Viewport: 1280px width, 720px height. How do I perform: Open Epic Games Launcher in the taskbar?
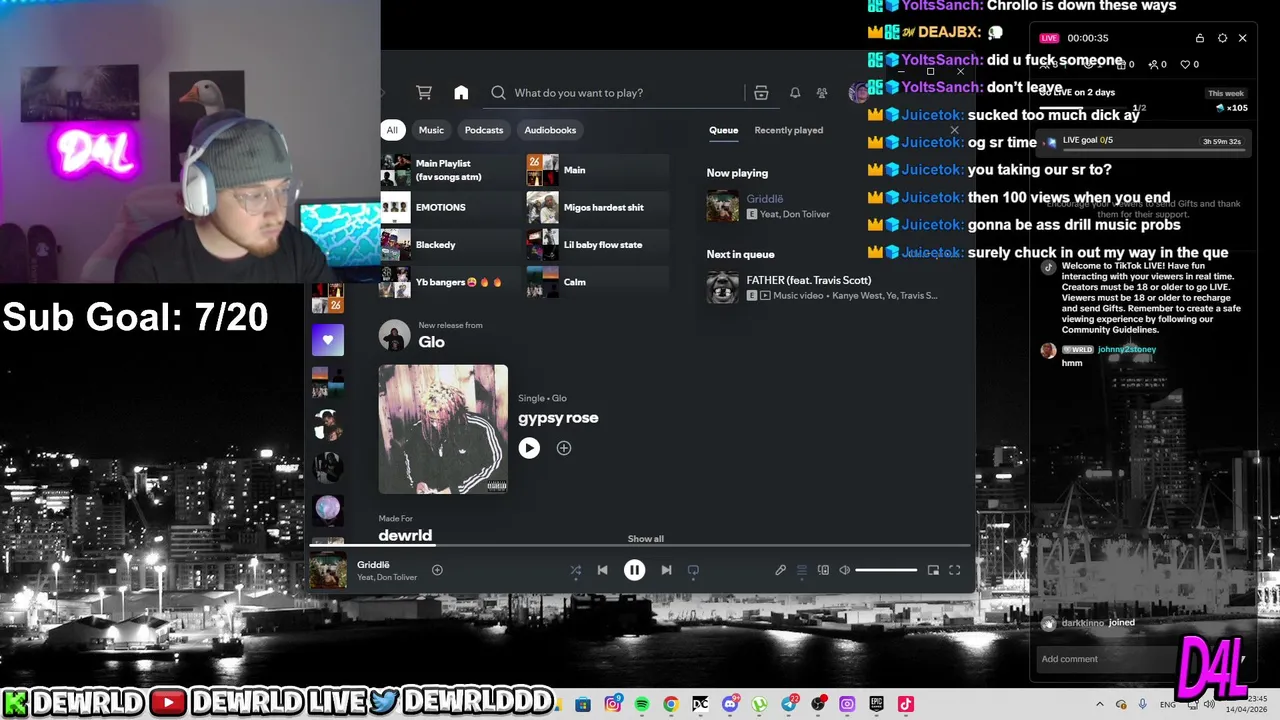click(876, 704)
